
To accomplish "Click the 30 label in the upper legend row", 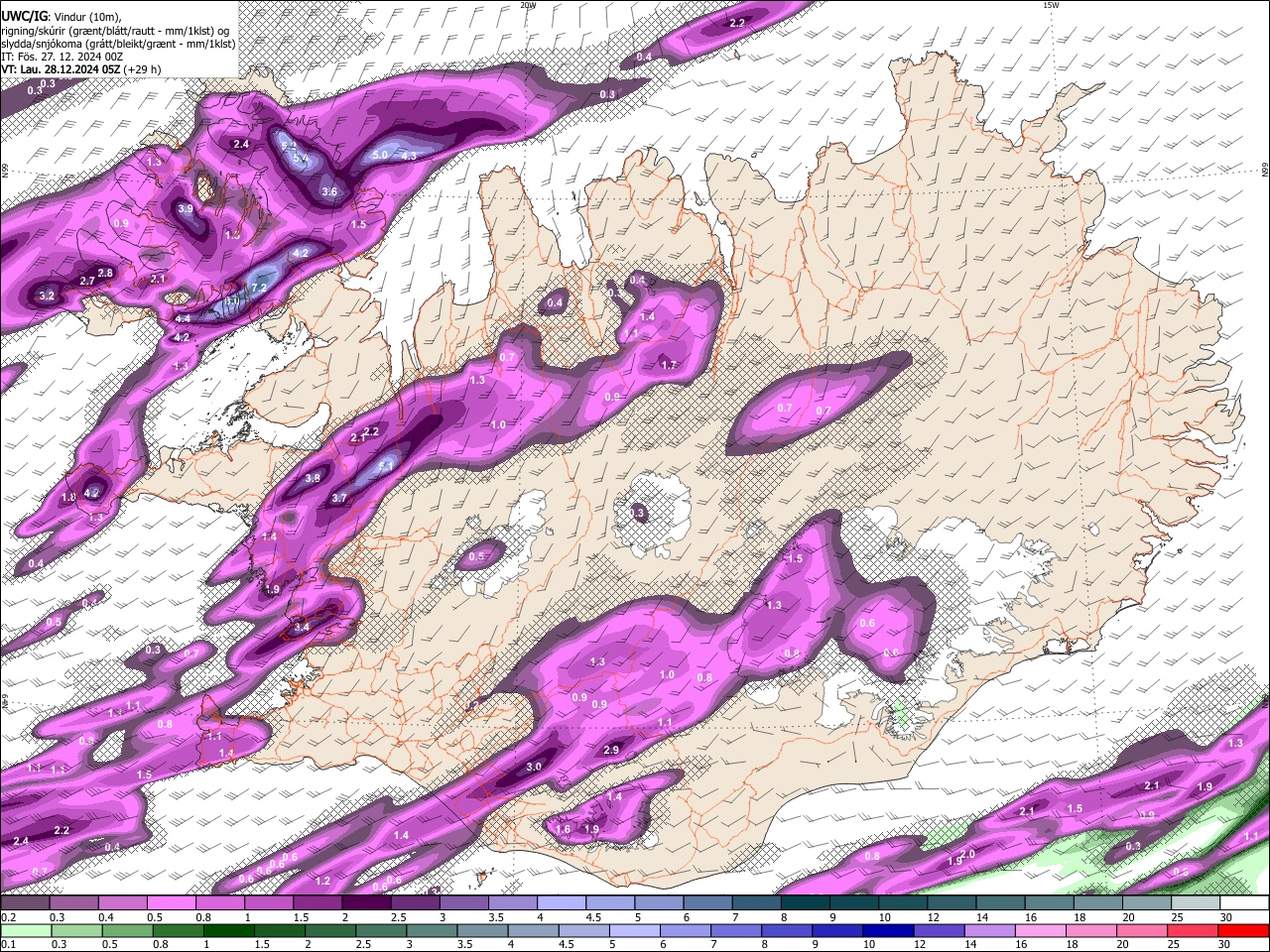I will tap(1226, 917).
